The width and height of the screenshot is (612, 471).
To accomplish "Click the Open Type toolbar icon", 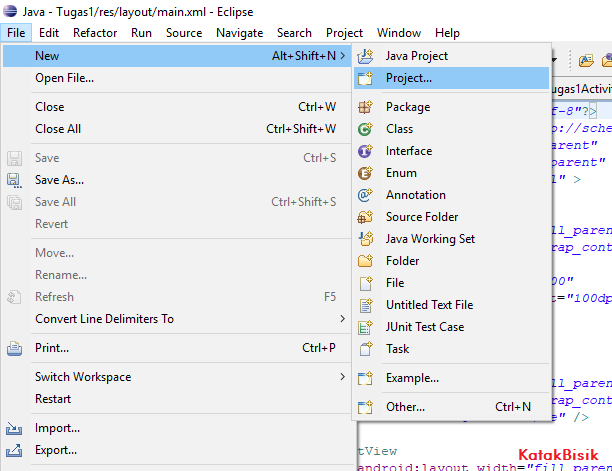I will 586,60.
